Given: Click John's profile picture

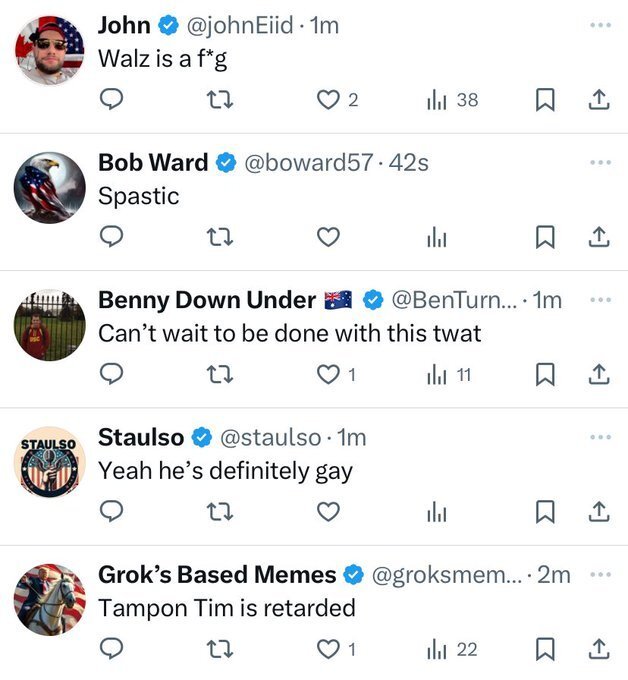Looking at the screenshot, I should pos(51,50).
